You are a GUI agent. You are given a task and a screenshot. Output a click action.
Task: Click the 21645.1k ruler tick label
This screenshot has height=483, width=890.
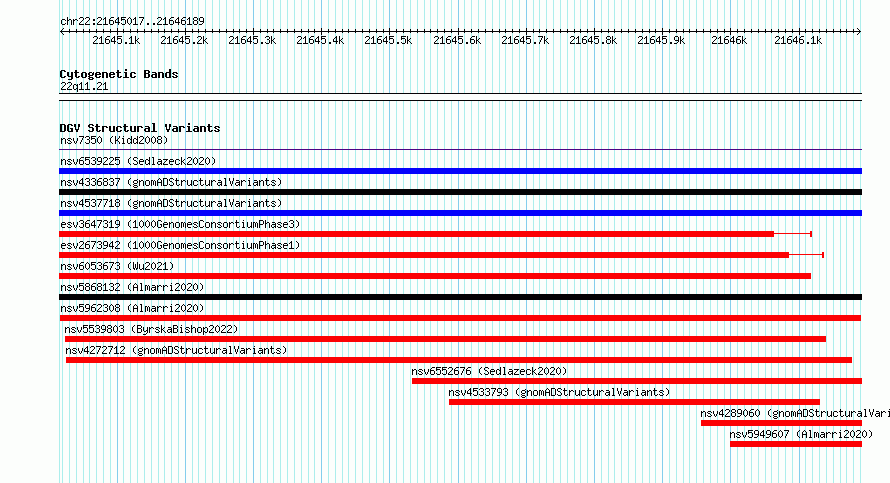coord(116,40)
